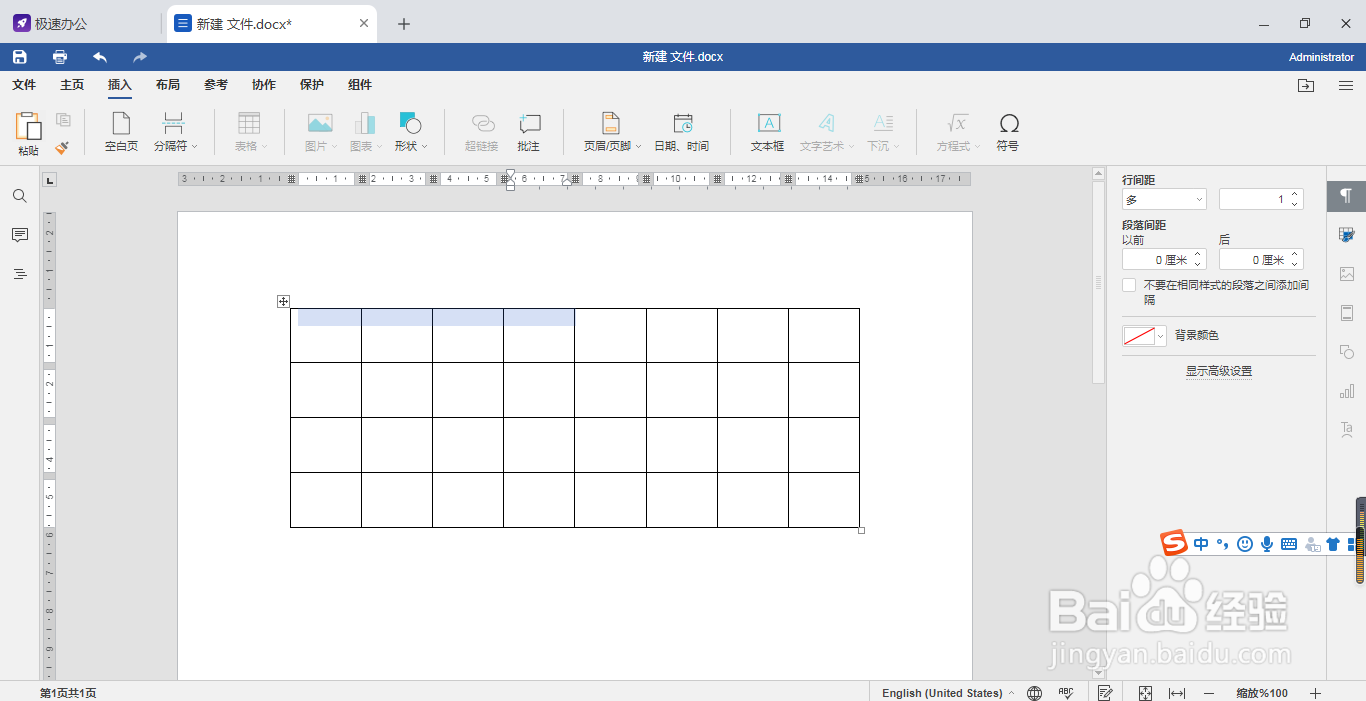Image resolution: width=1366 pixels, height=701 pixels.
Task: Switch to the 参考 (References) tab
Action: [216, 85]
